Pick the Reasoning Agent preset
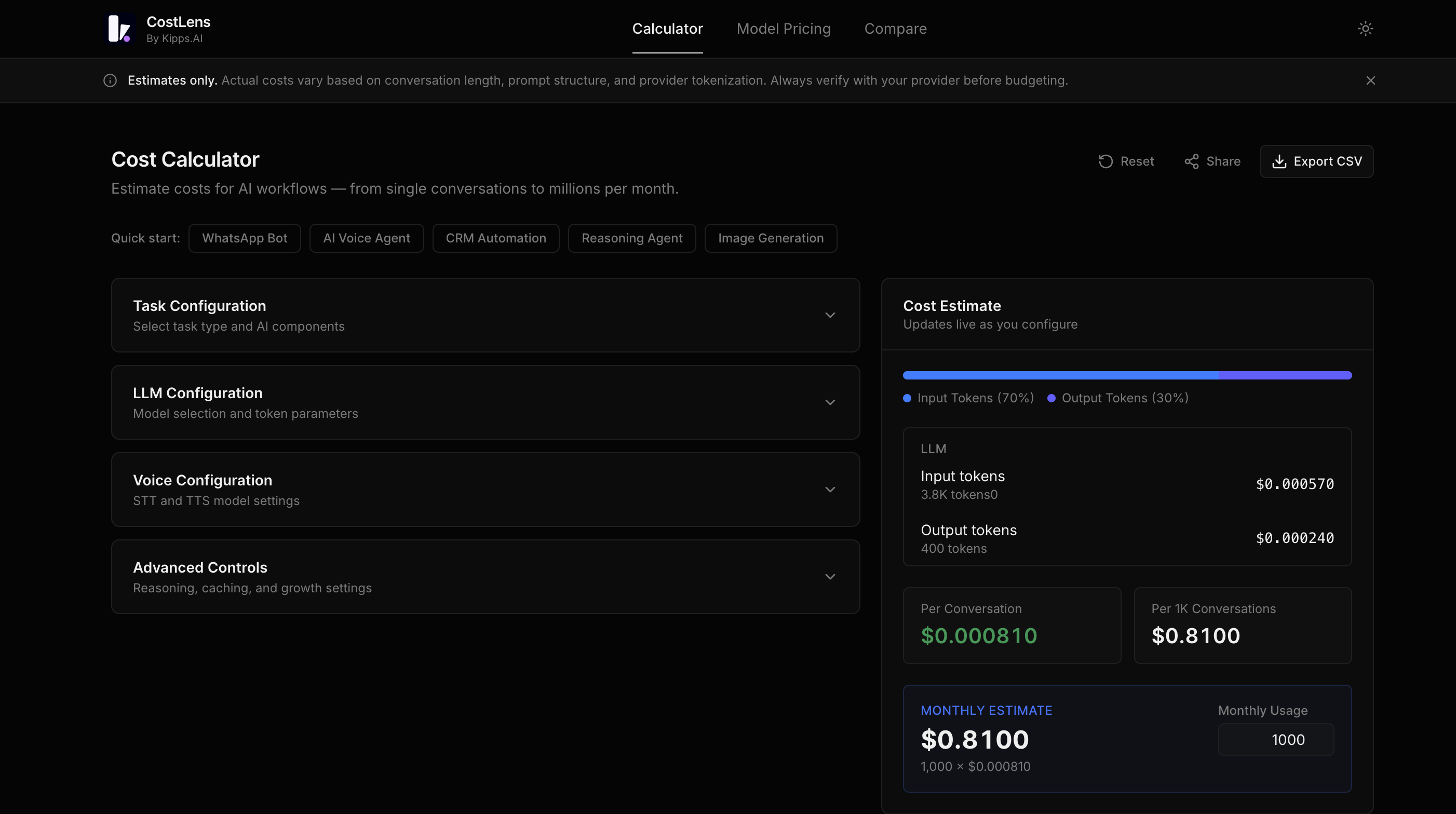Viewport: 1456px width, 814px height. click(x=632, y=238)
